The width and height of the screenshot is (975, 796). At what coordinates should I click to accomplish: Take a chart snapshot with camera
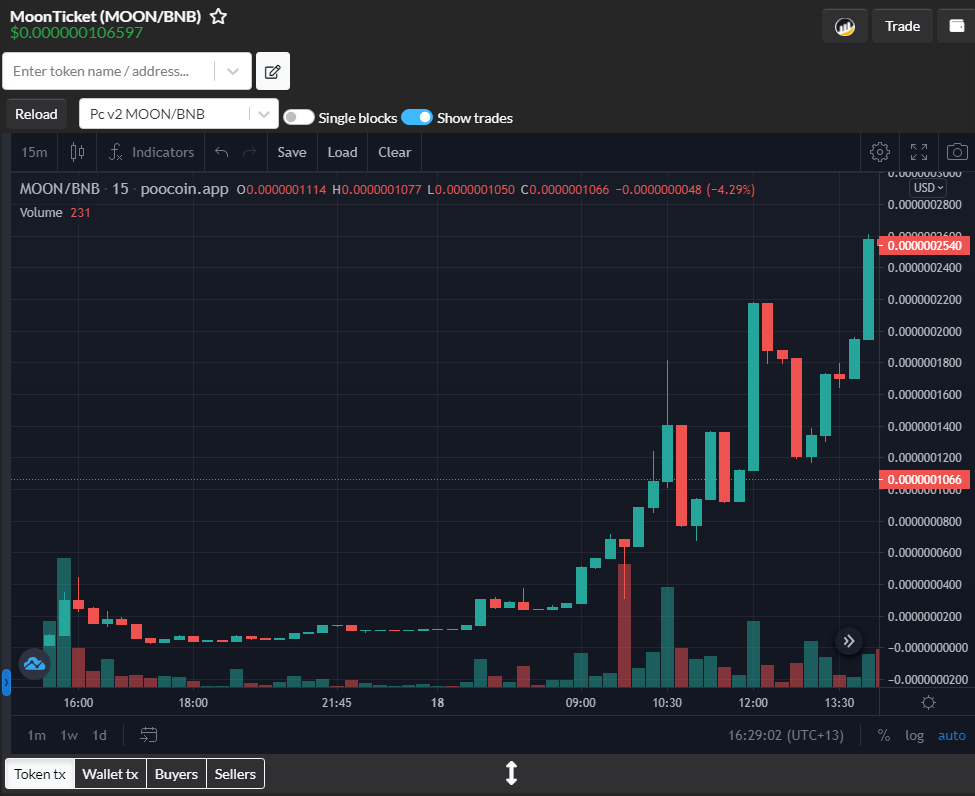pos(957,152)
